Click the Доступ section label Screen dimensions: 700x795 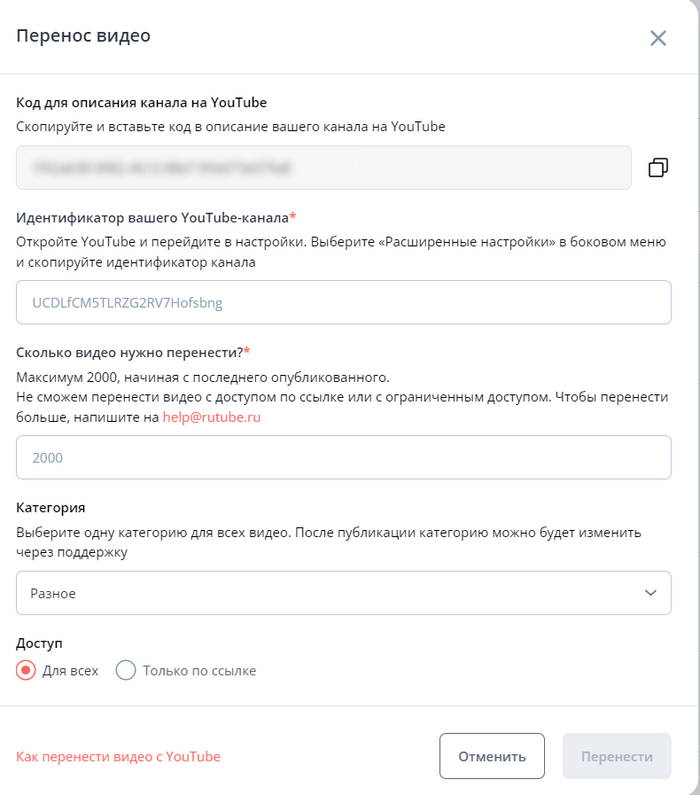click(x=38, y=644)
